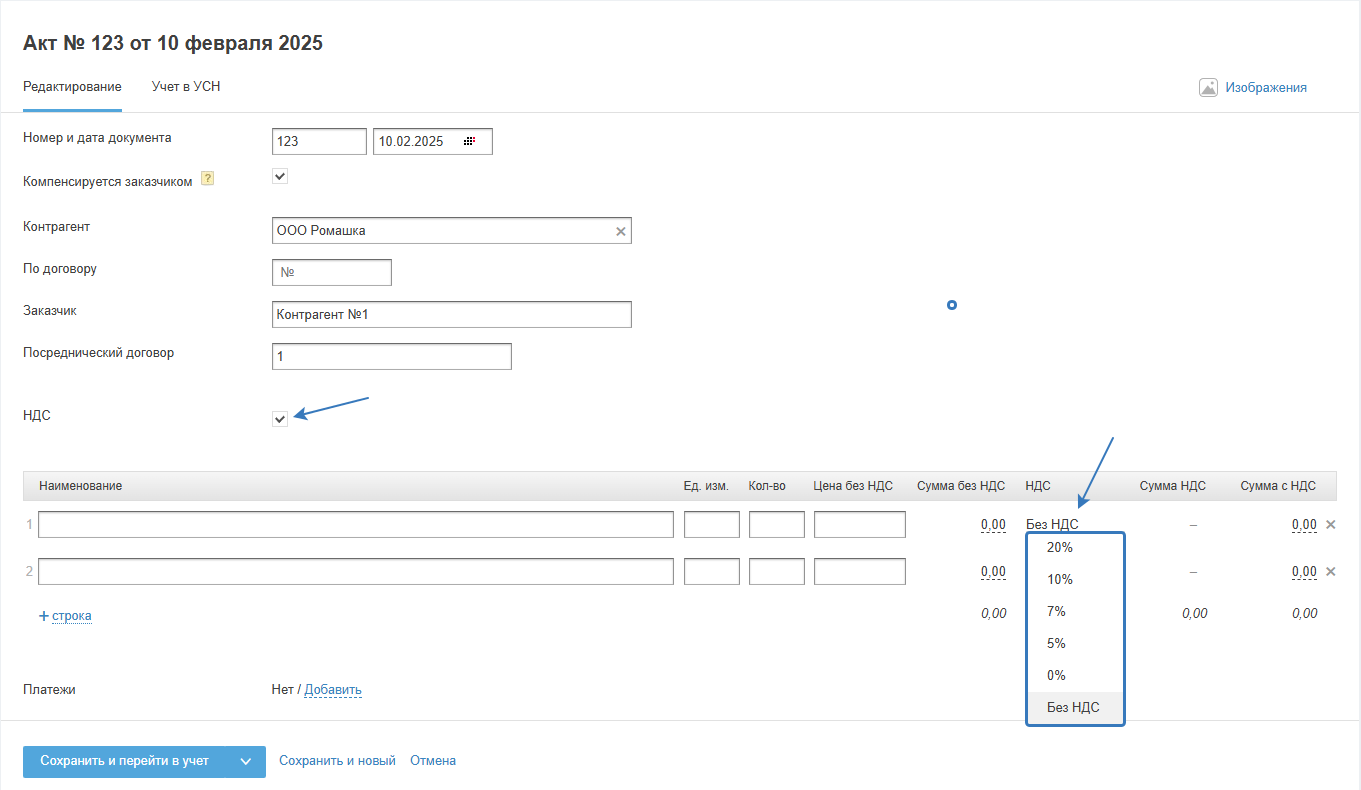Click Сохранить и перейти в учет button
This screenshot has height=790, width=1361.
[x=125, y=762]
